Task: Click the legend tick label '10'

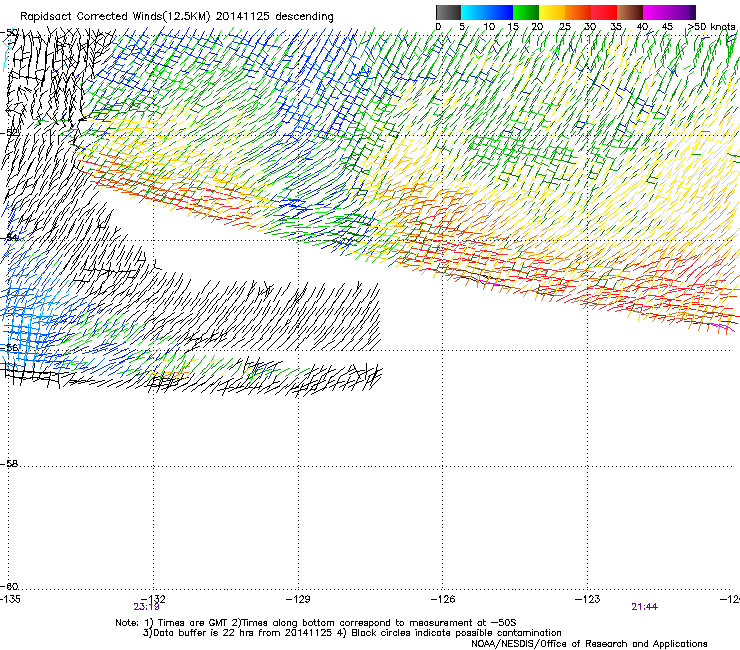Action: click(489, 27)
